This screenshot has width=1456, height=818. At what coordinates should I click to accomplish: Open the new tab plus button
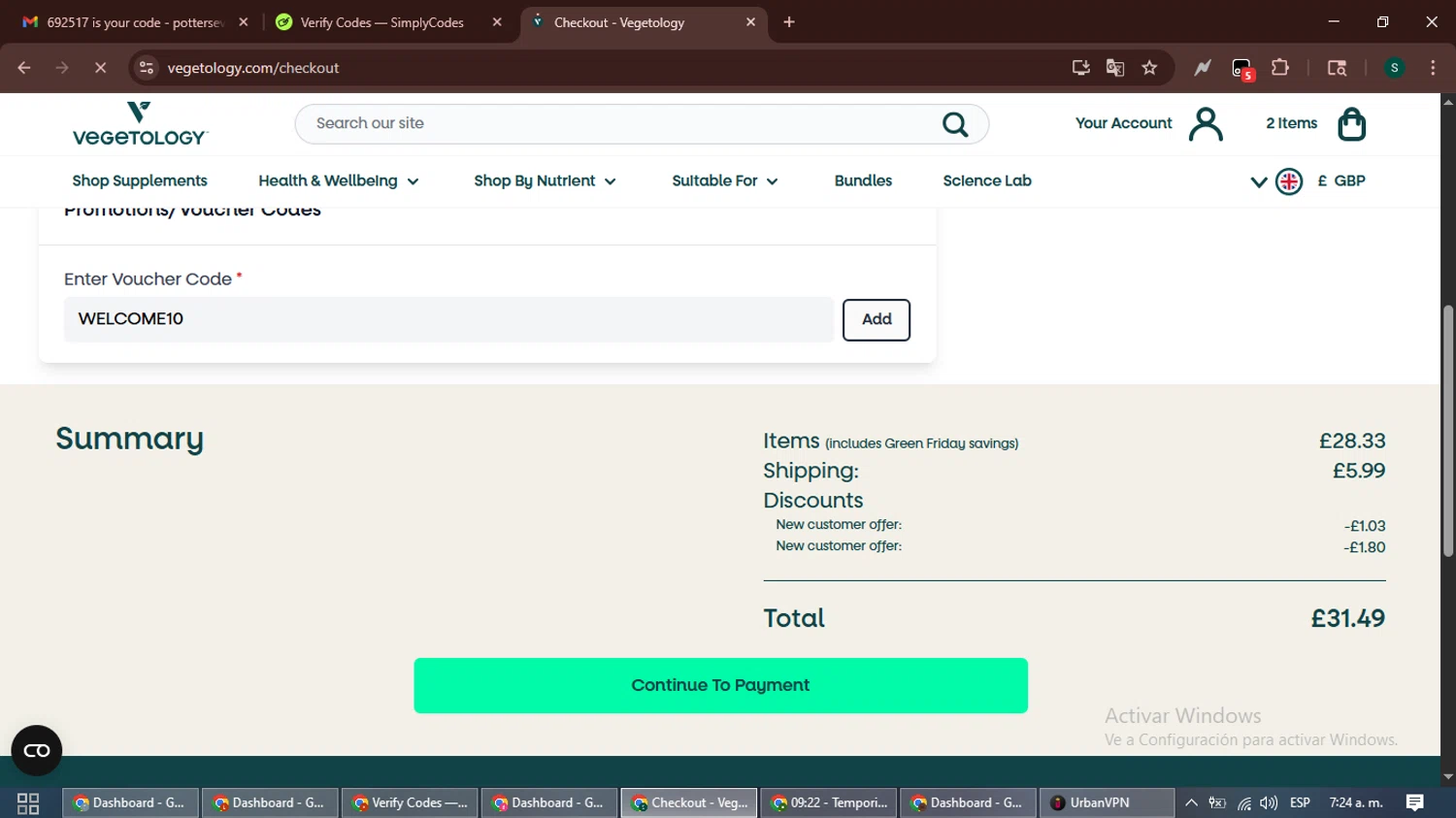click(x=789, y=22)
